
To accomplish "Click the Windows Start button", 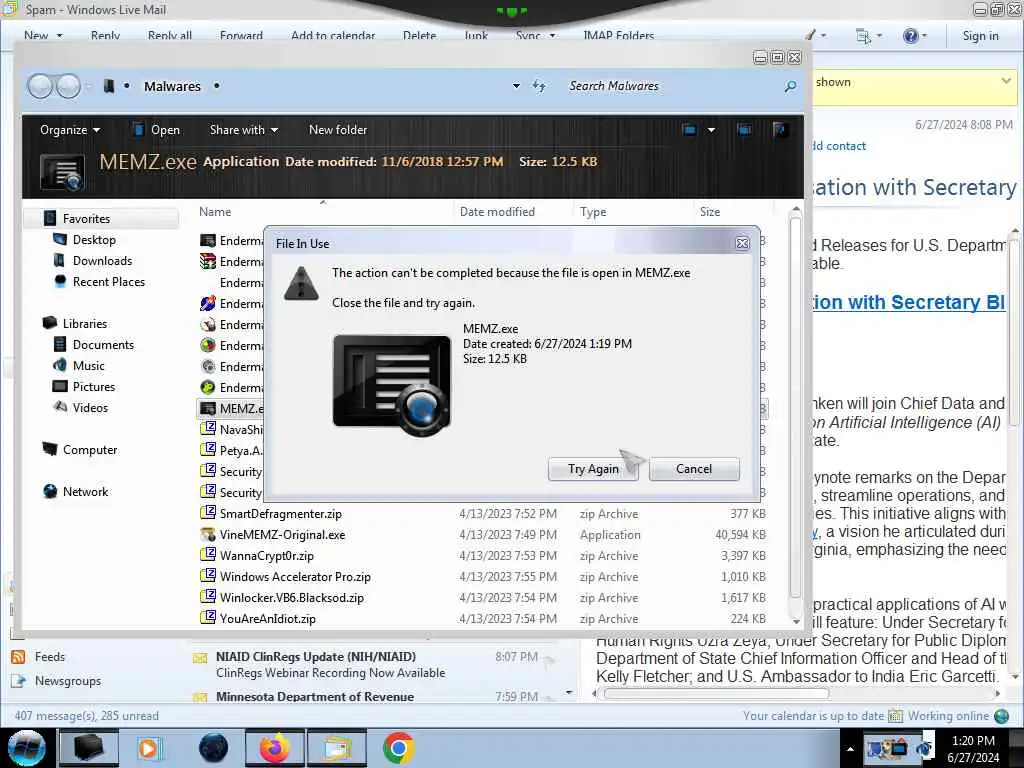I will click(27, 748).
